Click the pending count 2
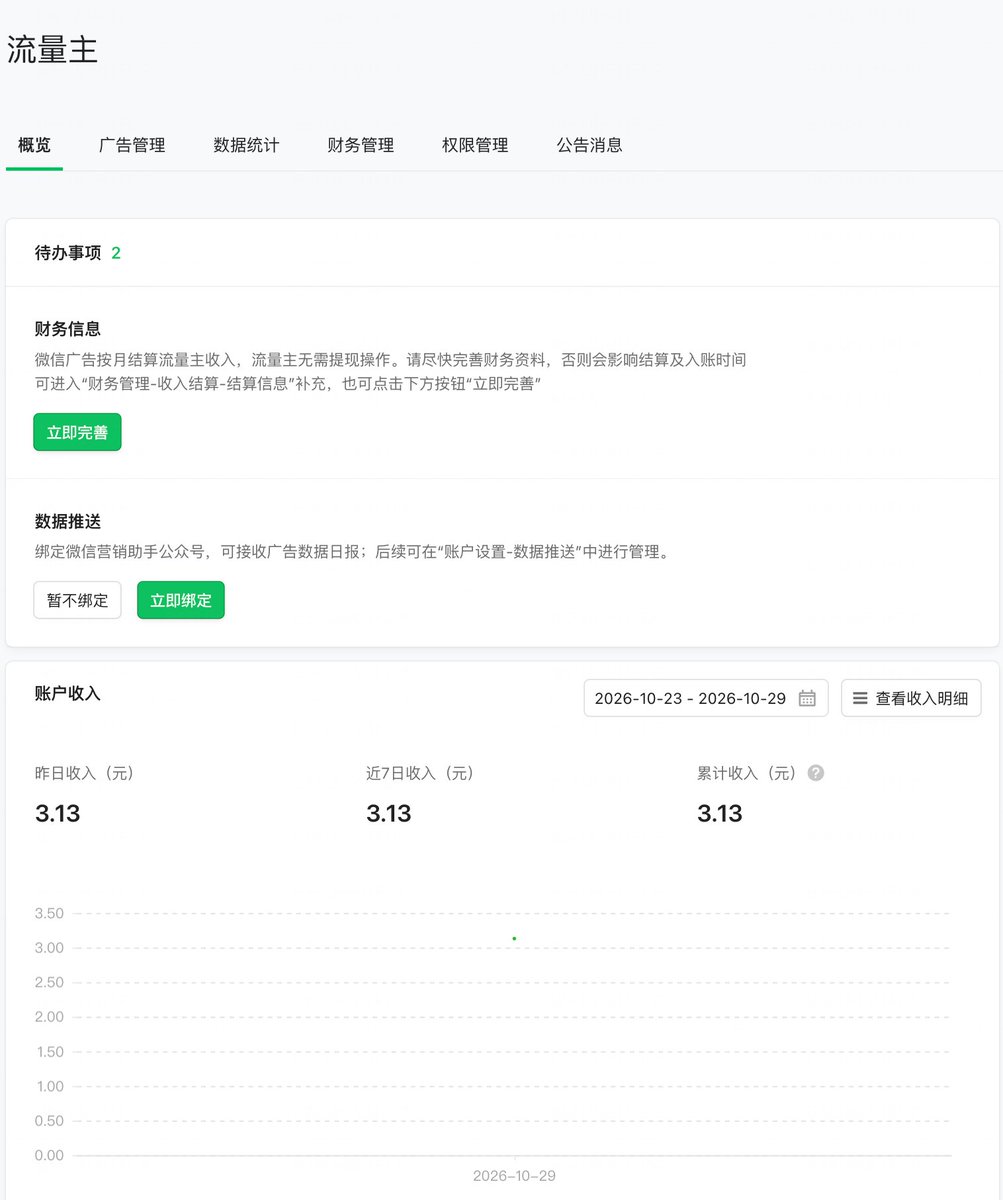This screenshot has width=1003, height=1200. (116, 253)
